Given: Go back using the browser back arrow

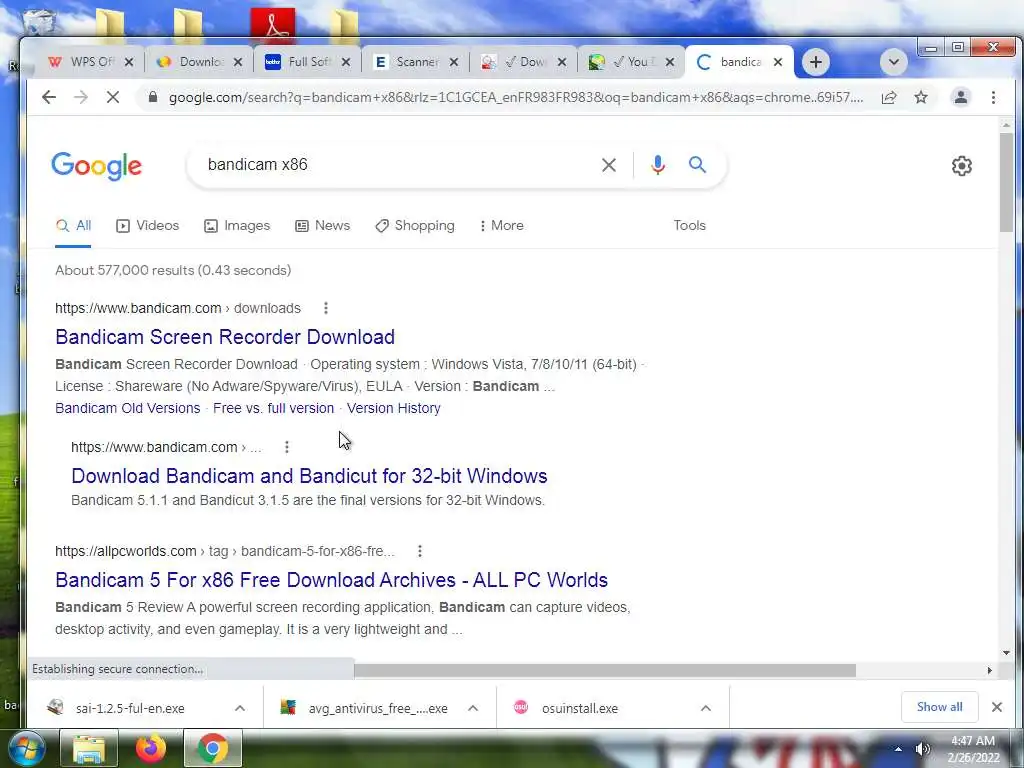Looking at the screenshot, I should pos(49,97).
